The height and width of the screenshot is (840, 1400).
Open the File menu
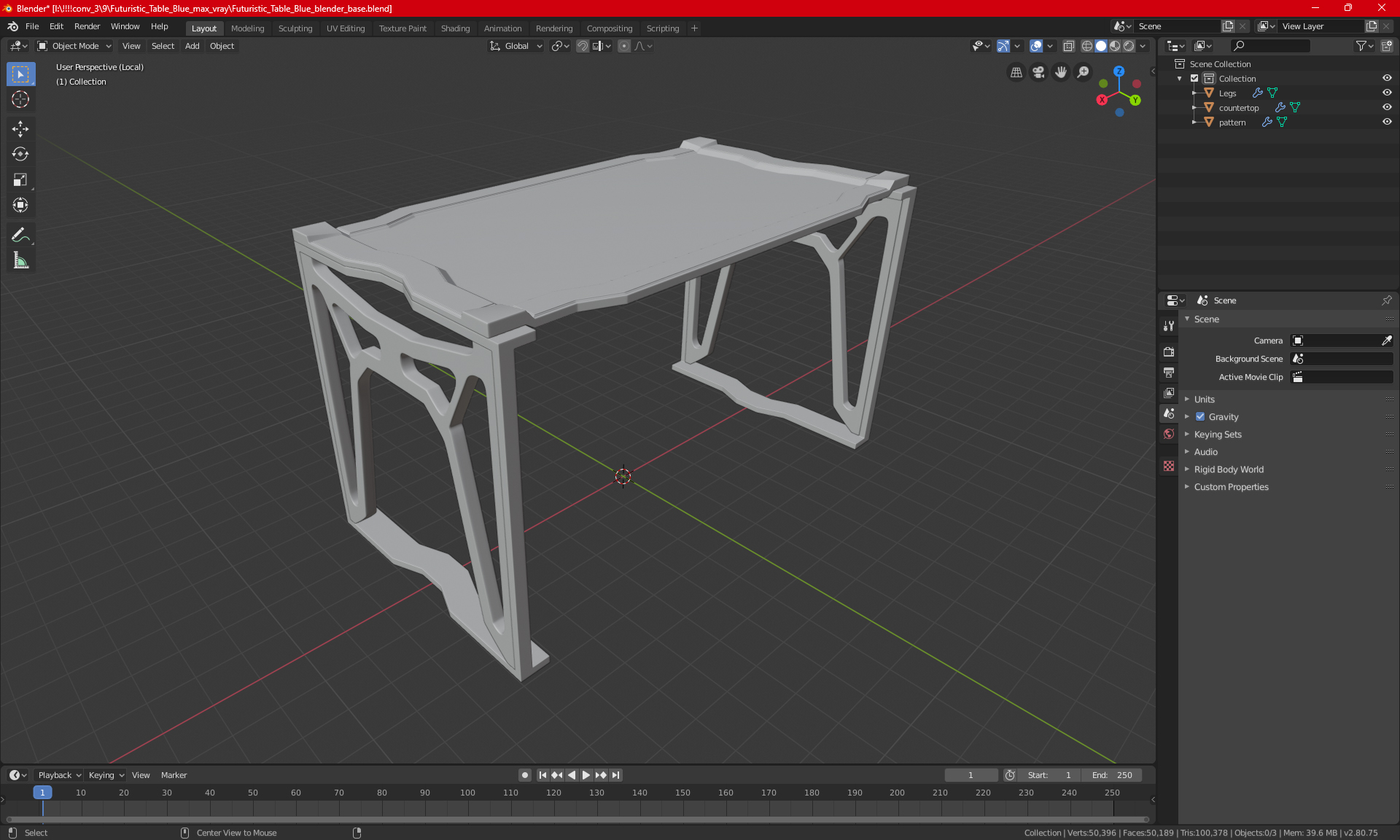(32, 26)
